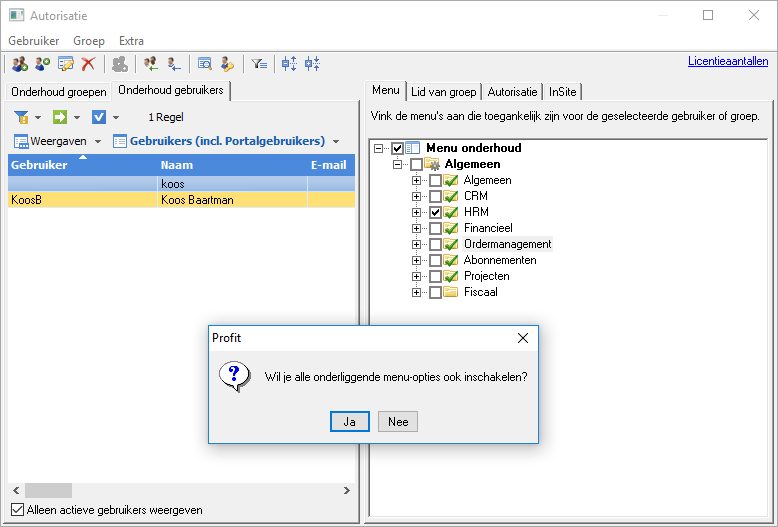Toggle Alleen actieve gebruikers weergeven checkbox
This screenshot has width=778, height=527.
point(17,510)
